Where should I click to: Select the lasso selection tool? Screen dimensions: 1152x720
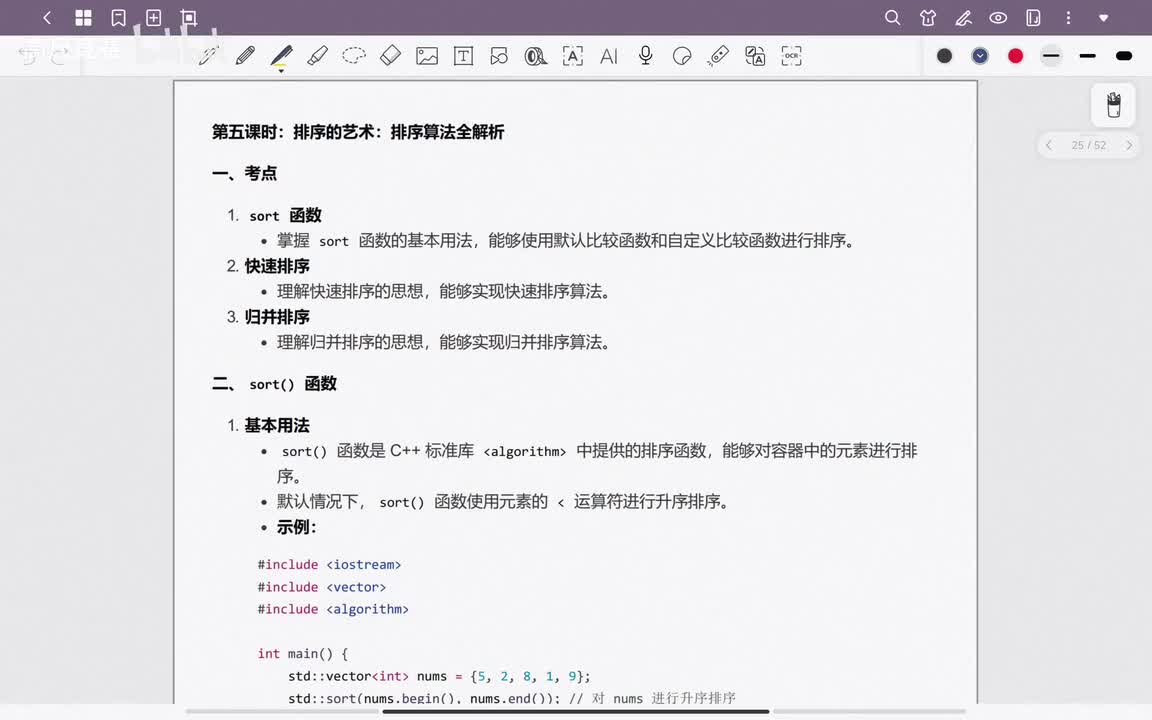[x=354, y=56]
